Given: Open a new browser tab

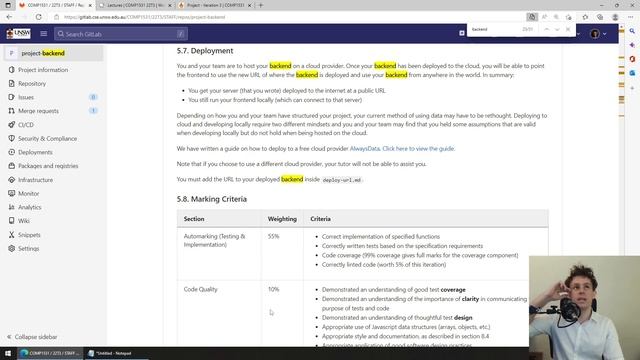Looking at the screenshot, I should tap(261, 5).
